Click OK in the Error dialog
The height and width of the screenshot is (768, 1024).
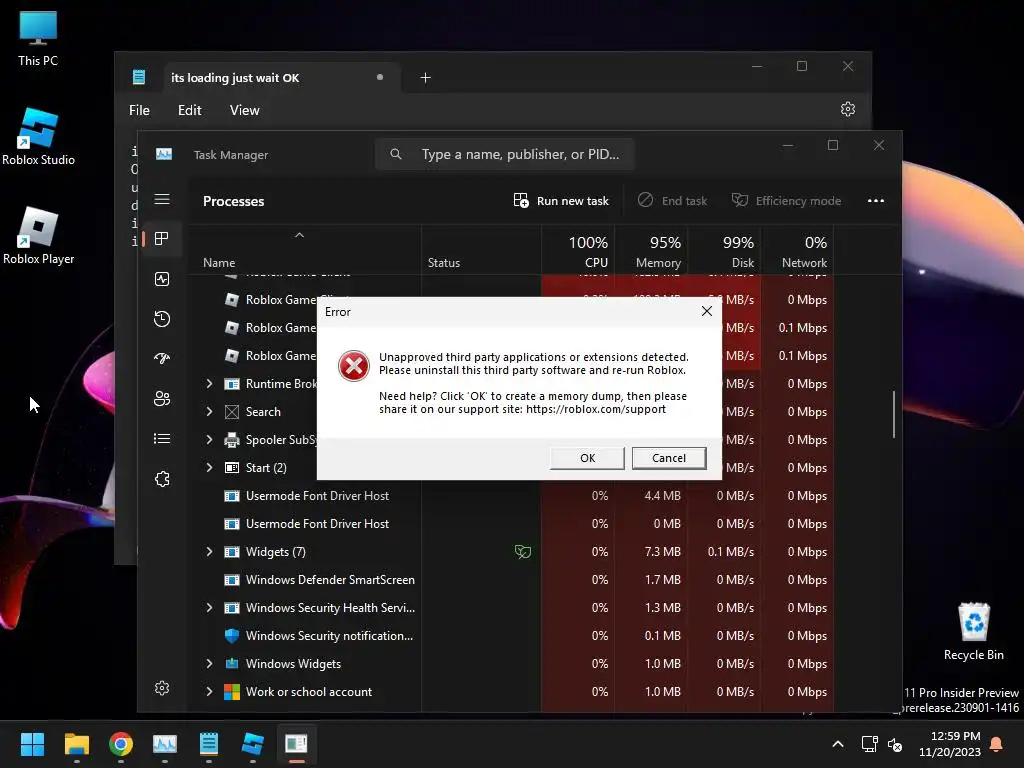coord(587,458)
